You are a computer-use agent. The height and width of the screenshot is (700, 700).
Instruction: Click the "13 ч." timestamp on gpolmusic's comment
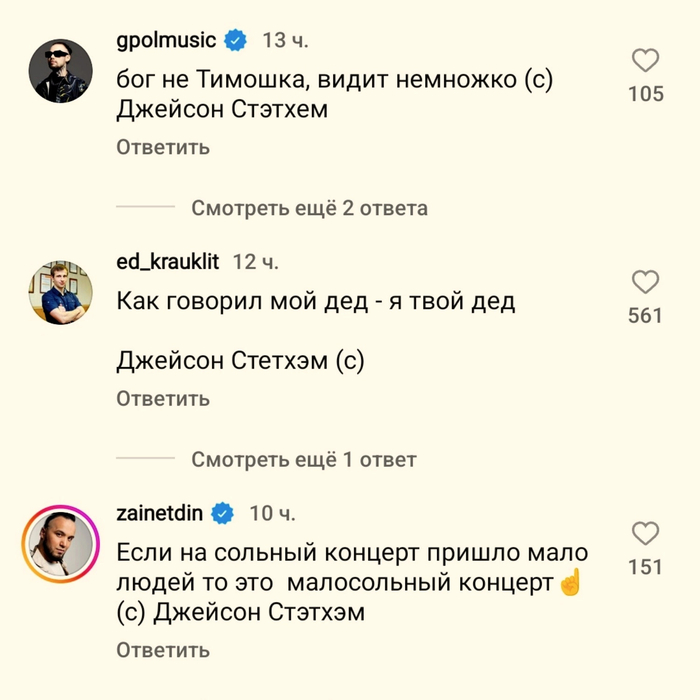286,41
